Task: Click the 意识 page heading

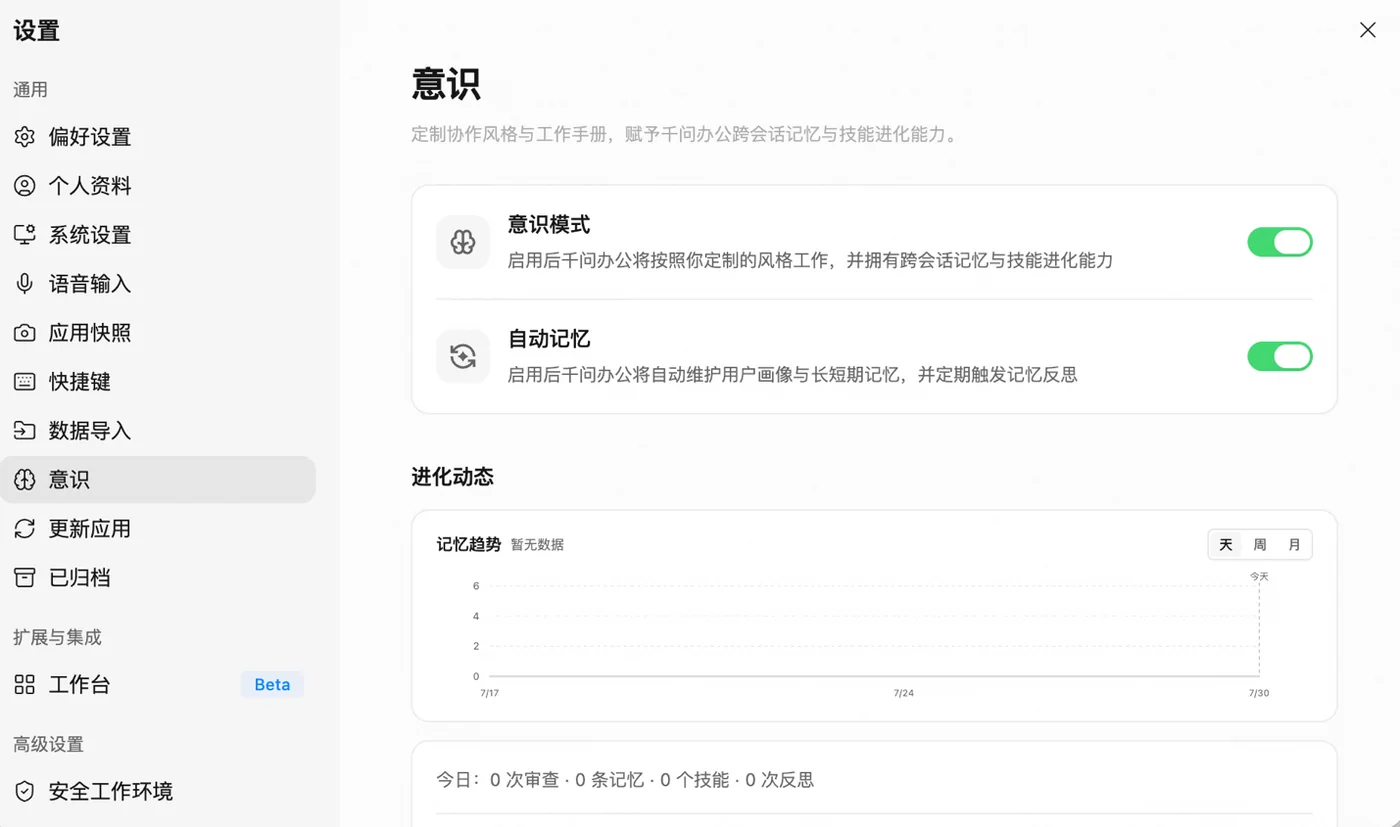Action: pos(446,84)
